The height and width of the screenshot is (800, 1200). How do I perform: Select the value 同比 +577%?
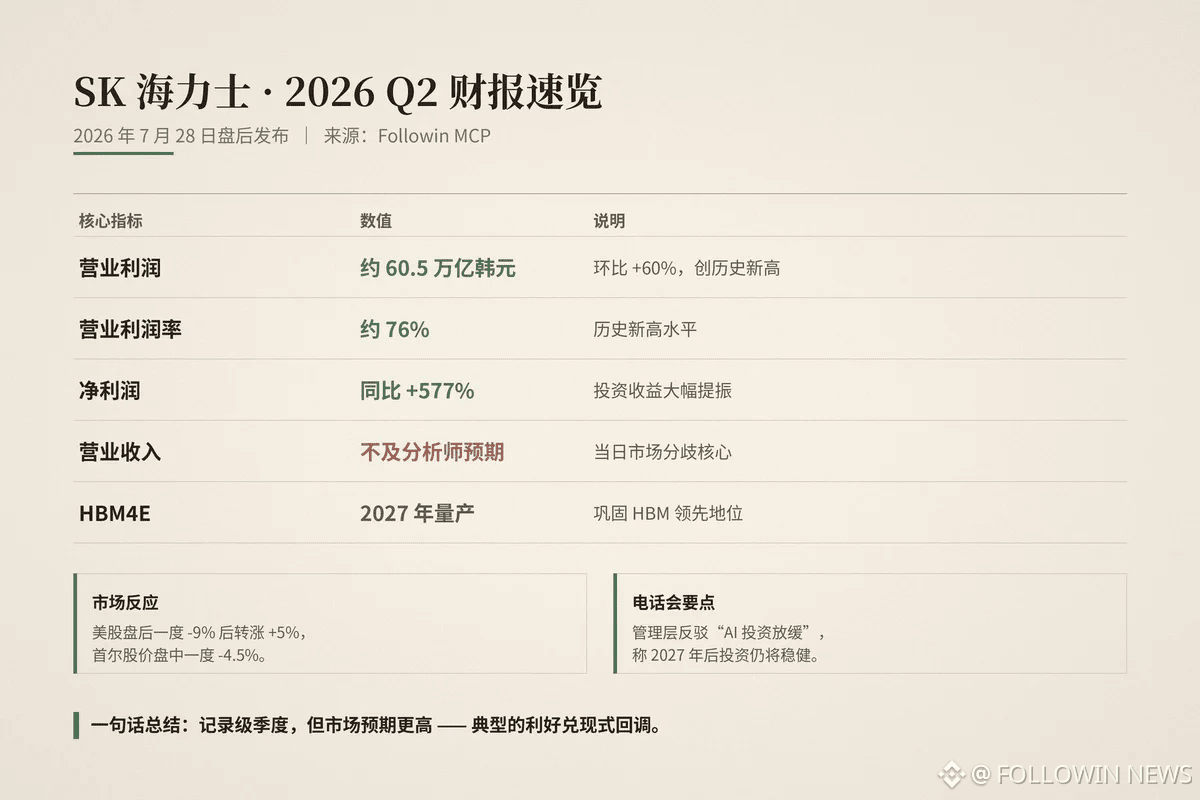pyautogui.click(x=417, y=391)
